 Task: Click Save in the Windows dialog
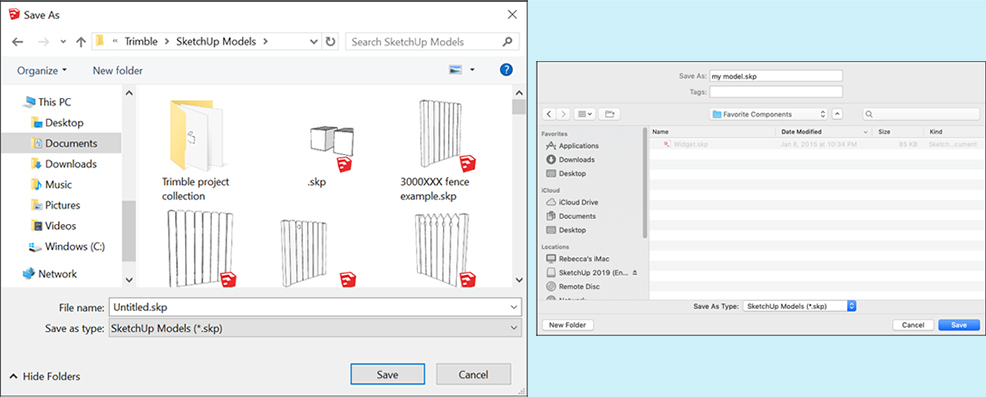387,374
